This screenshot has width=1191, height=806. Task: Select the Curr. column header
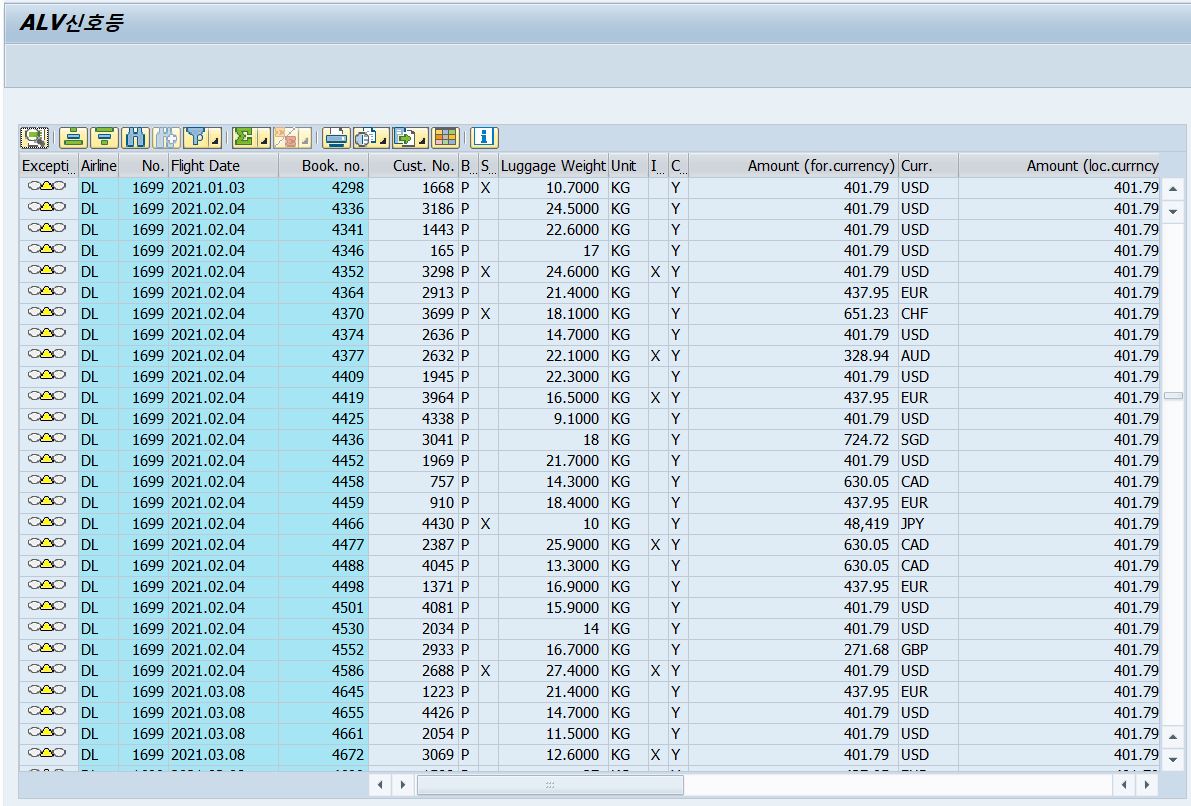pos(927,166)
